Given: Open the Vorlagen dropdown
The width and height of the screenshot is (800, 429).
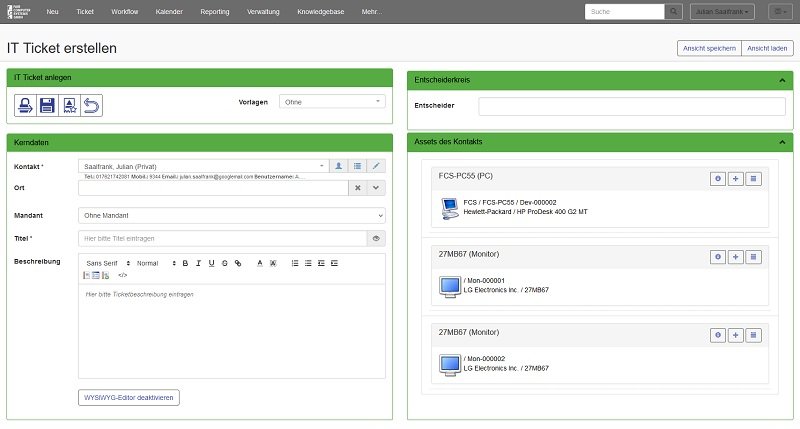Looking at the screenshot, I should coord(332,102).
